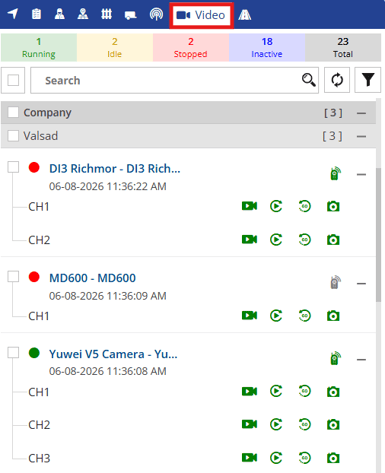
Task: Filter by Stopped vehicles
Action: click(191, 47)
